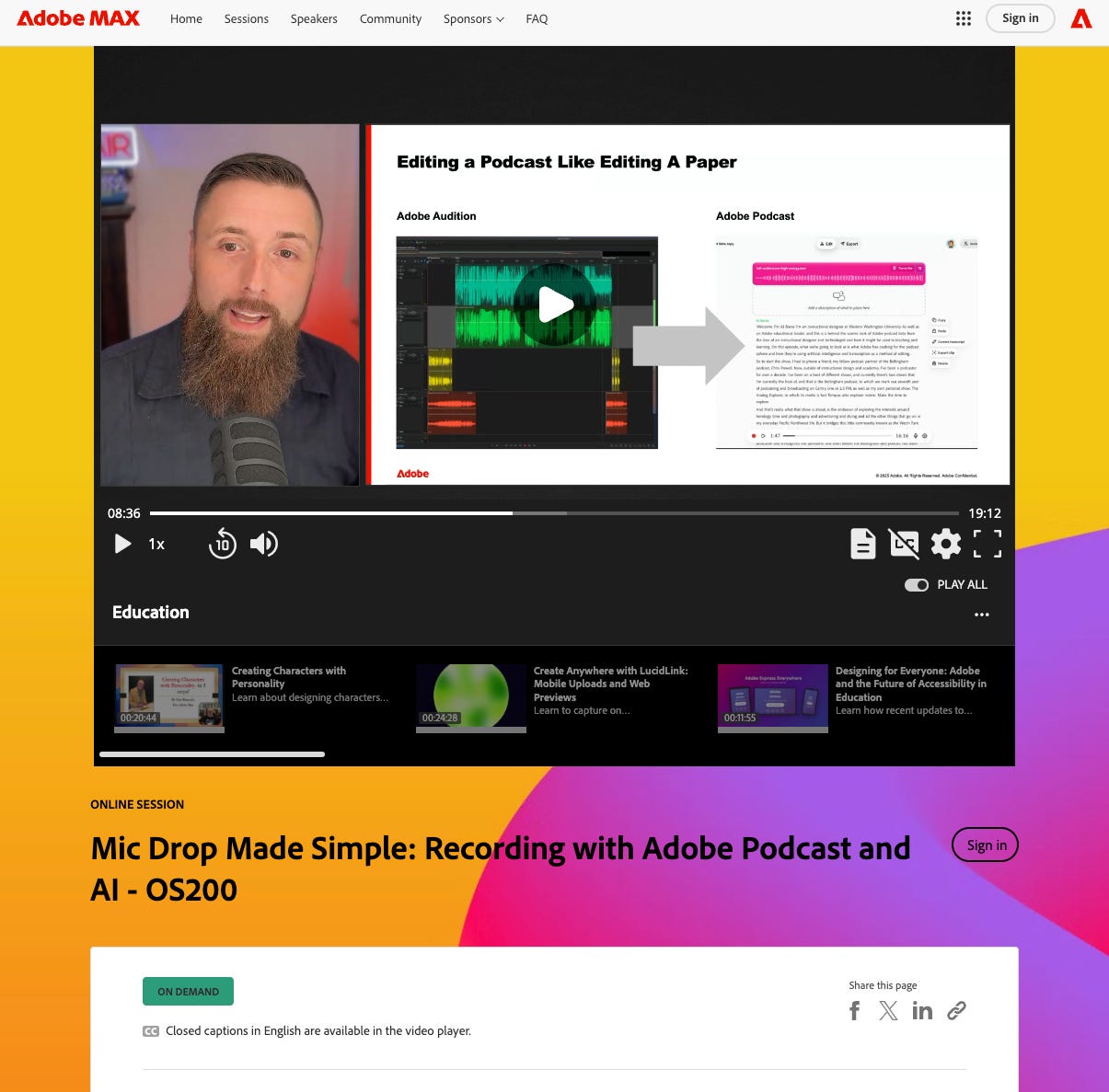The width and height of the screenshot is (1109, 1092).
Task: Copy the page link icon
Action: tap(956, 1011)
